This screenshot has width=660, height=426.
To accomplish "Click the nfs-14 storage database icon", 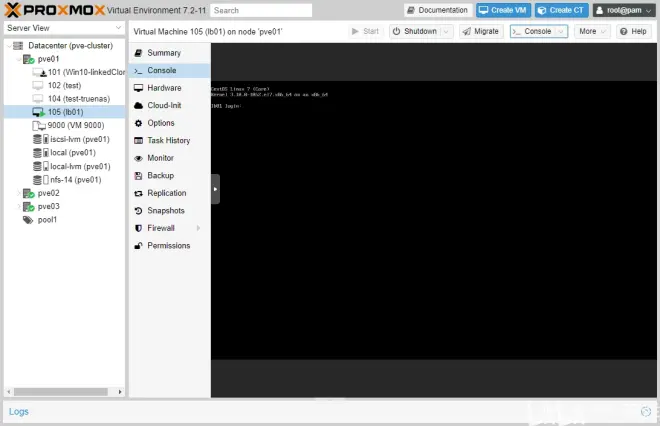I will pyautogui.click(x=37, y=180).
